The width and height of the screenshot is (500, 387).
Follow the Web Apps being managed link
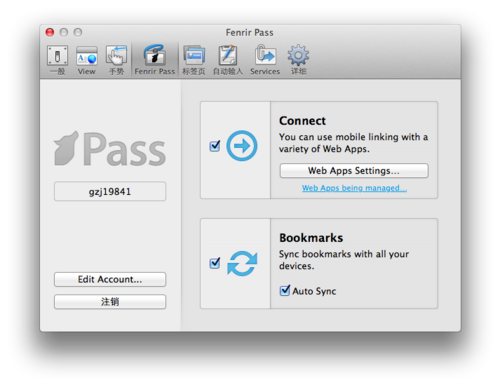[x=354, y=188]
